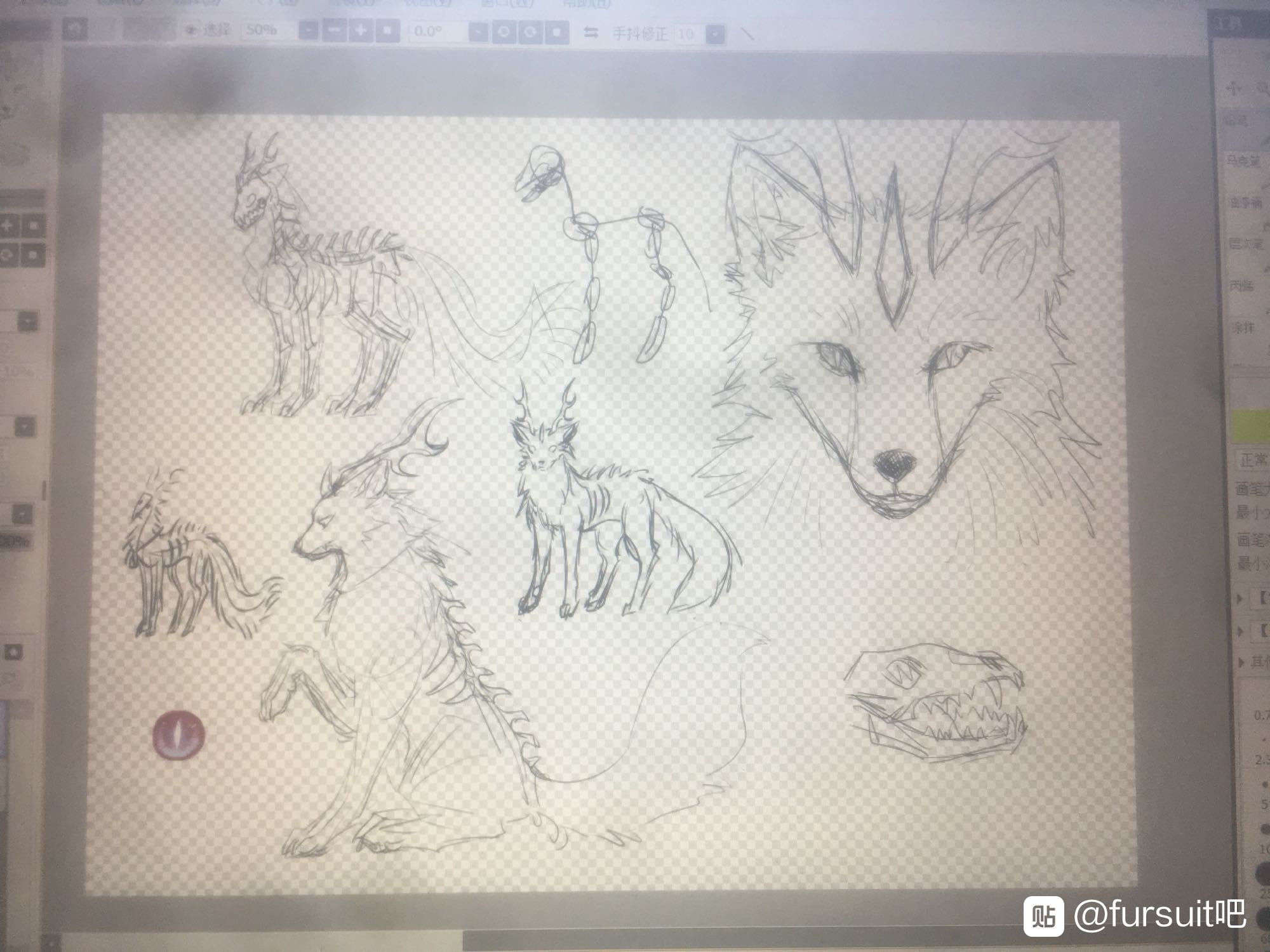Open the zoom percentage 50% dropdown
Viewport: 1270px width, 952px height.
point(308,31)
